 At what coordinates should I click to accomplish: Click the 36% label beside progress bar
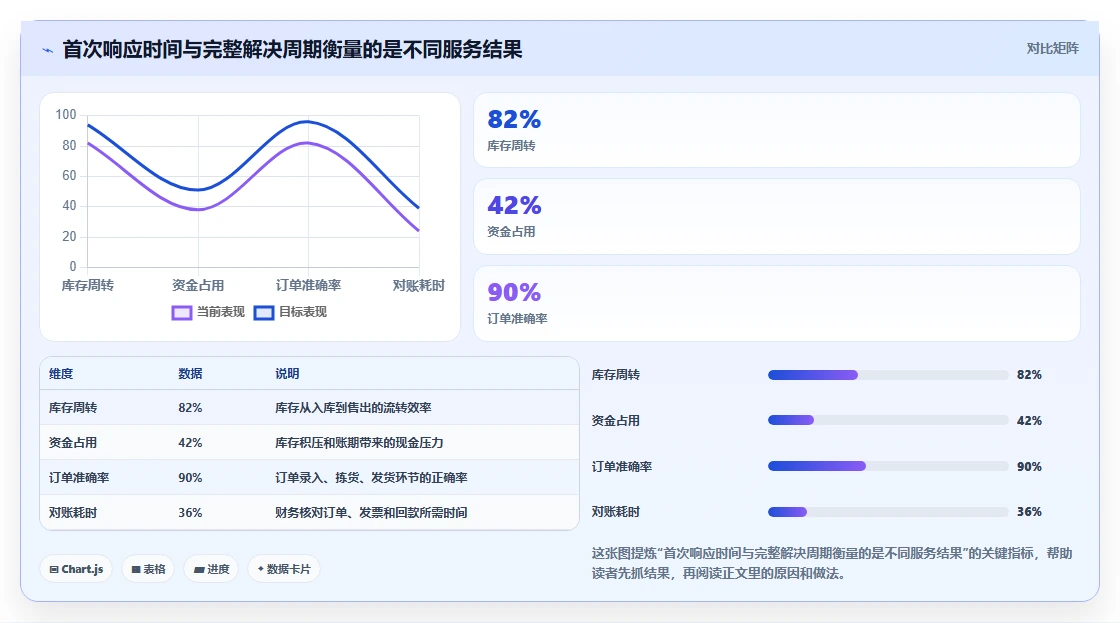click(x=1029, y=512)
